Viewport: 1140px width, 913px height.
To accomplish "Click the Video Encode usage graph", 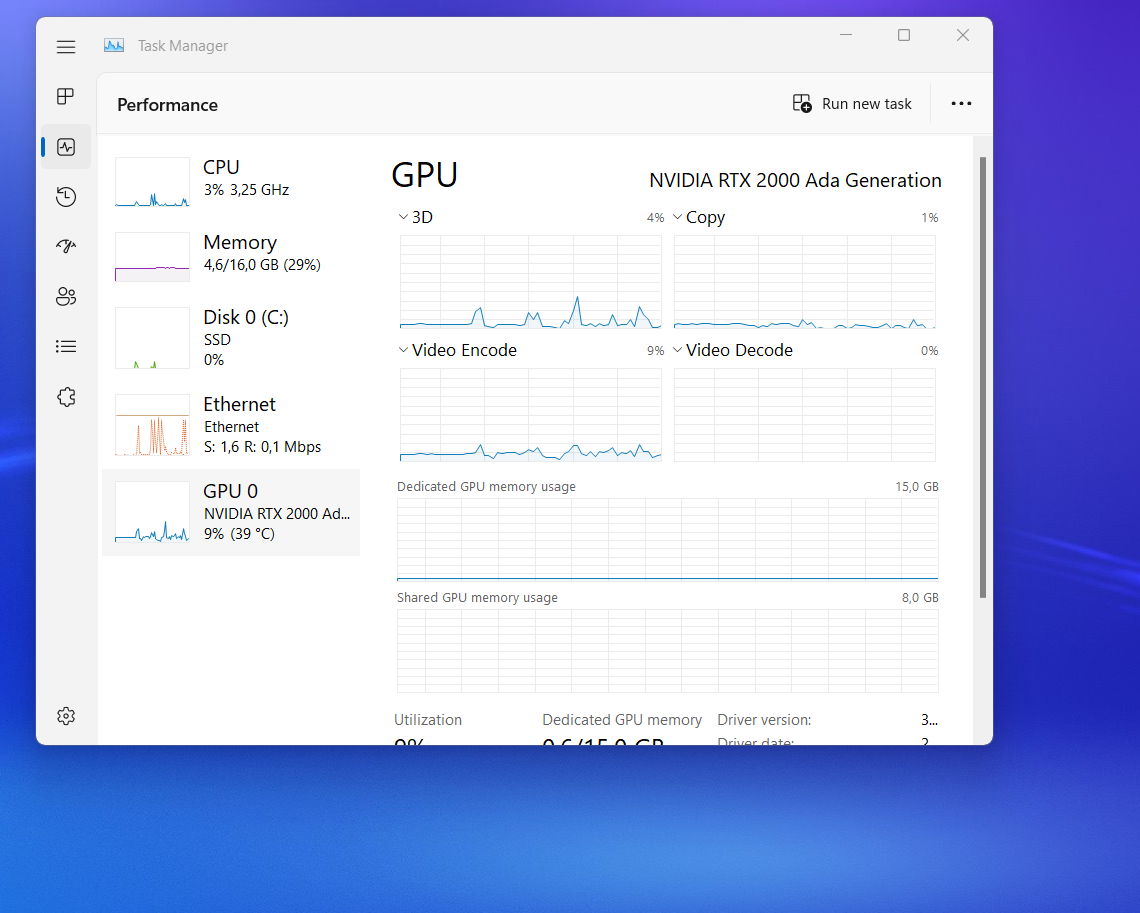I will point(531,415).
